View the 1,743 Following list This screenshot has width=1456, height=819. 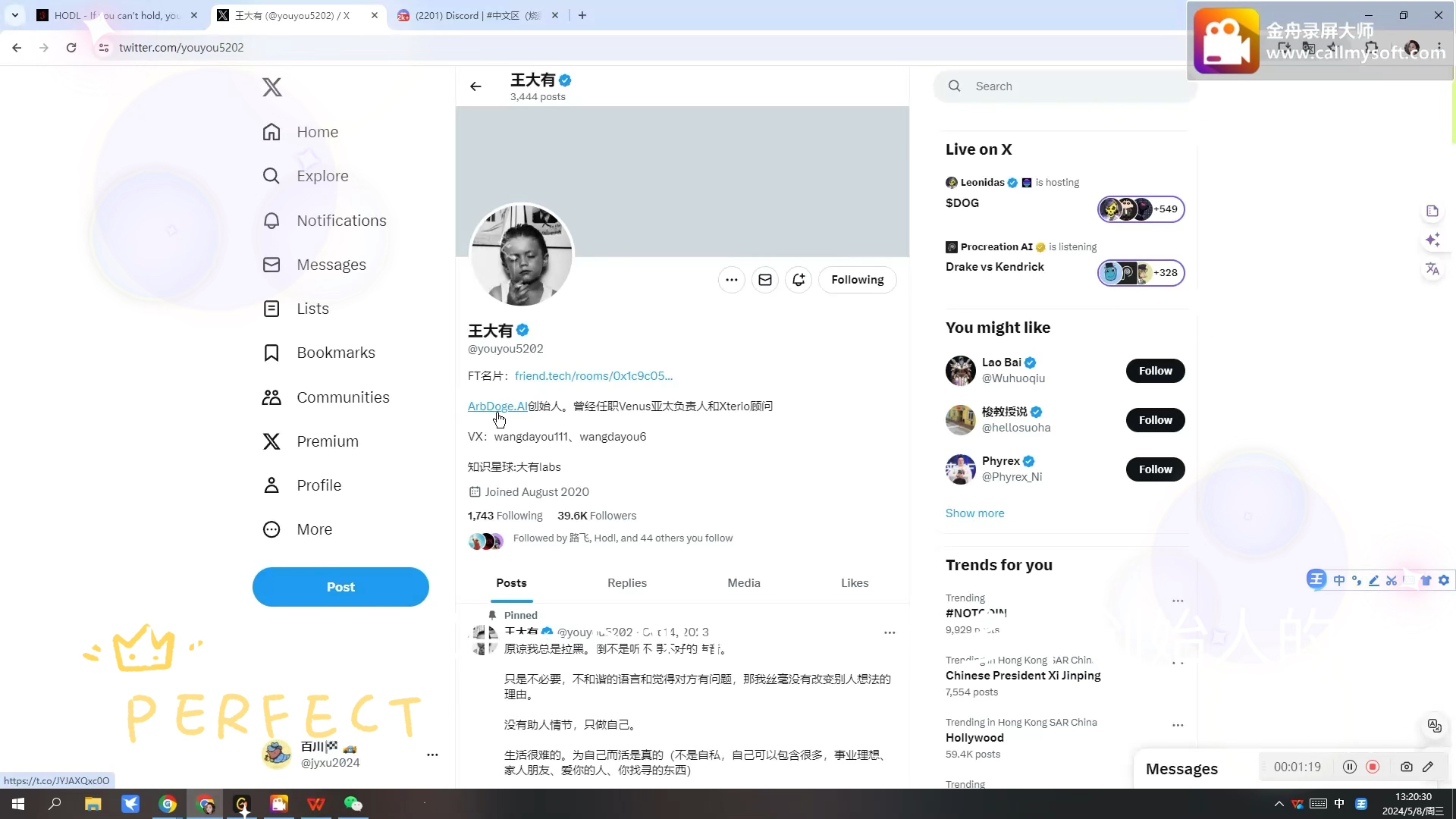(x=505, y=516)
